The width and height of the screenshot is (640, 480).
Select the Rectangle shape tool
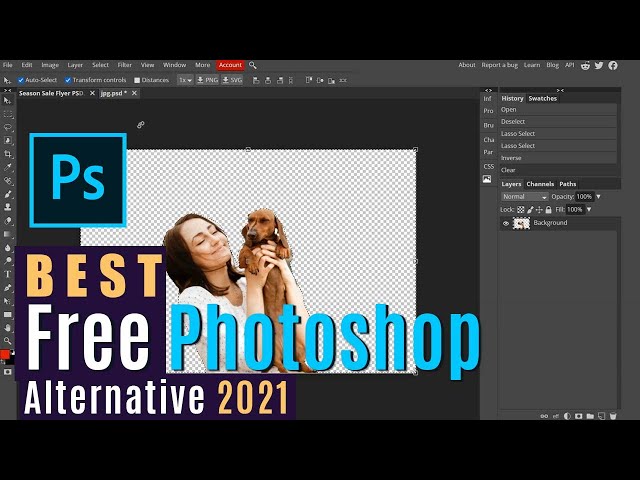pos(8,314)
